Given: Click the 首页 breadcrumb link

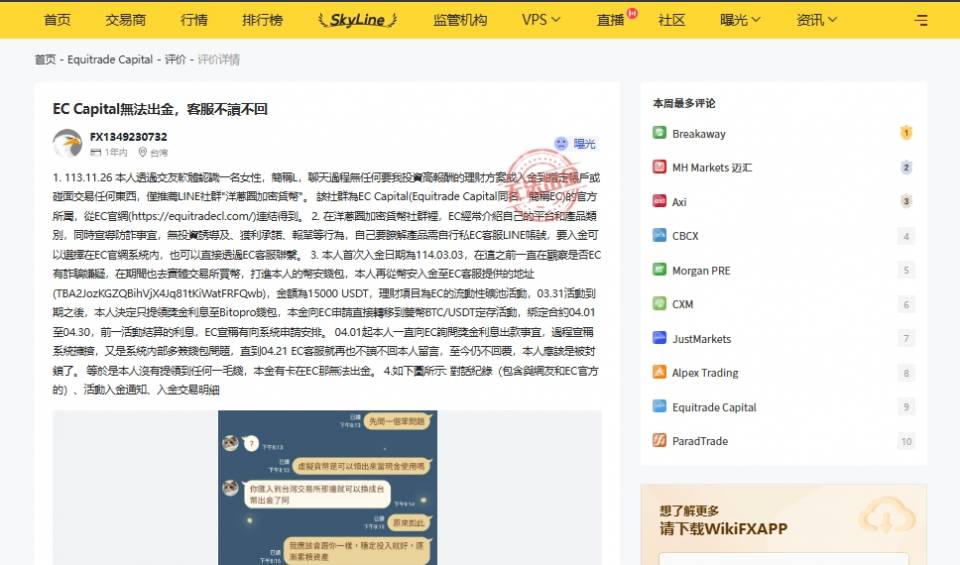Looking at the screenshot, I should coord(45,59).
